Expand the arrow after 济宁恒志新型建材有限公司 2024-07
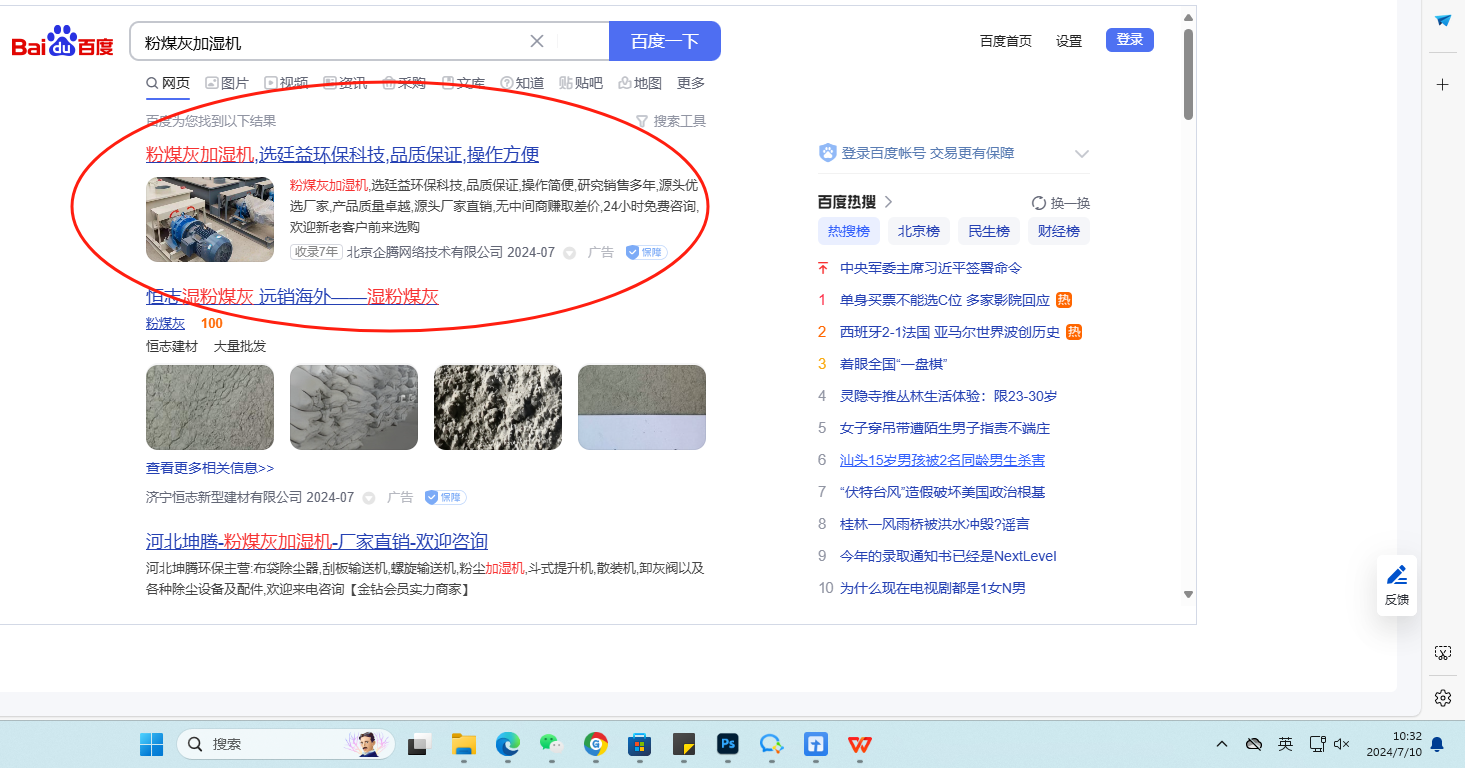This screenshot has width=1465, height=768. pos(369,497)
